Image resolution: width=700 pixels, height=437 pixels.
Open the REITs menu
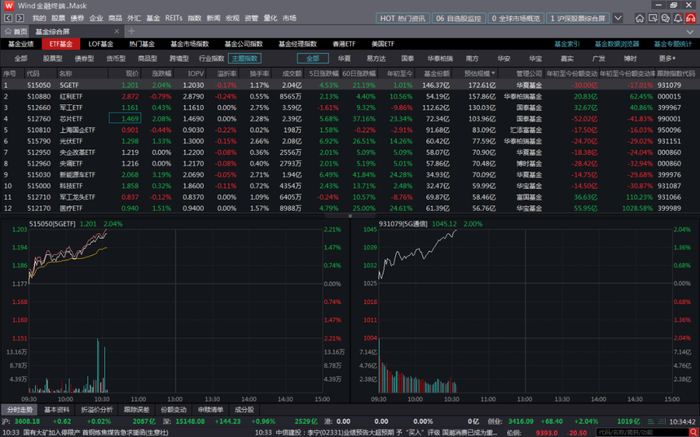(174, 18)
